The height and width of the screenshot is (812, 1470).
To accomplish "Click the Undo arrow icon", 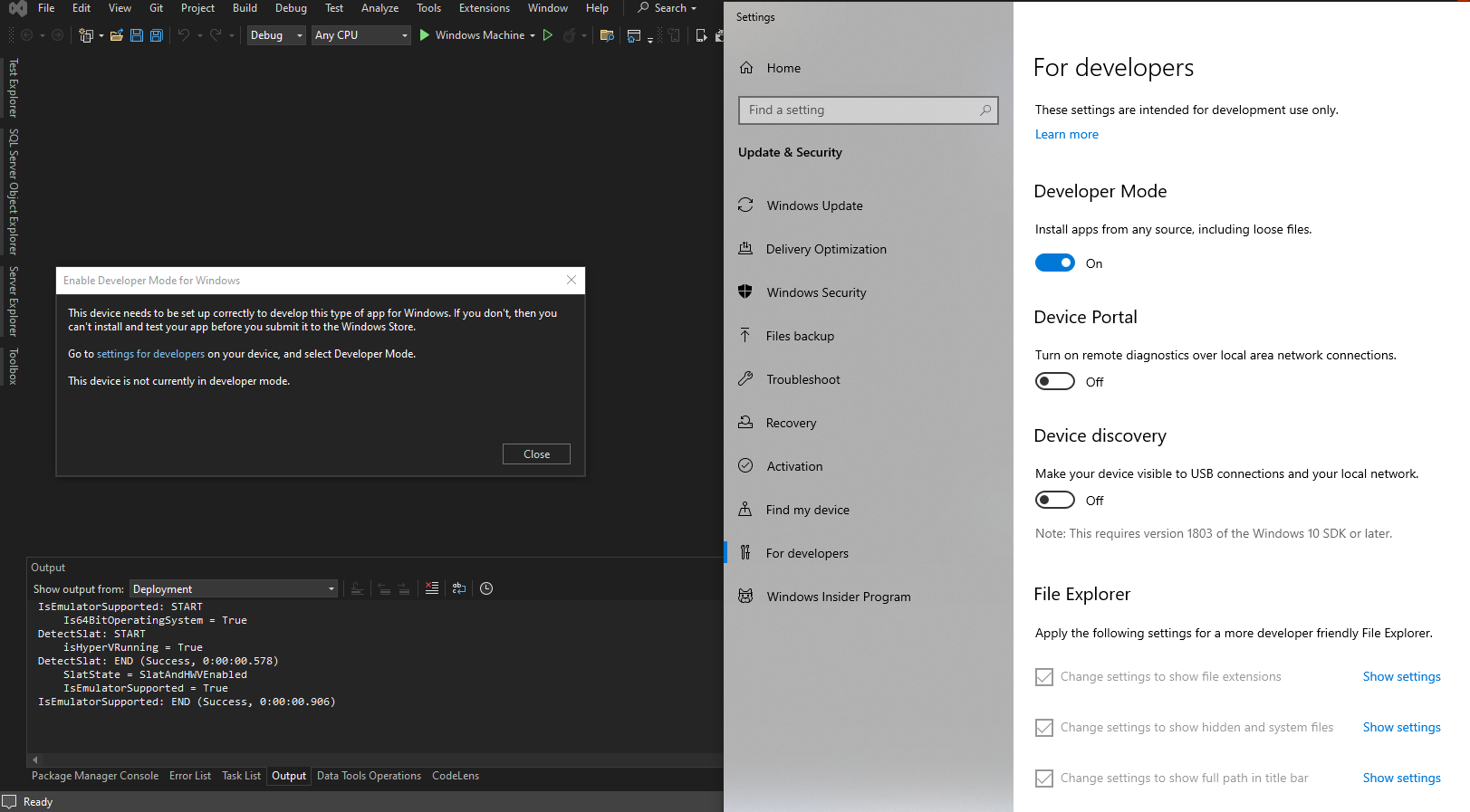I will pyautogui.click(x=184, y=35).
